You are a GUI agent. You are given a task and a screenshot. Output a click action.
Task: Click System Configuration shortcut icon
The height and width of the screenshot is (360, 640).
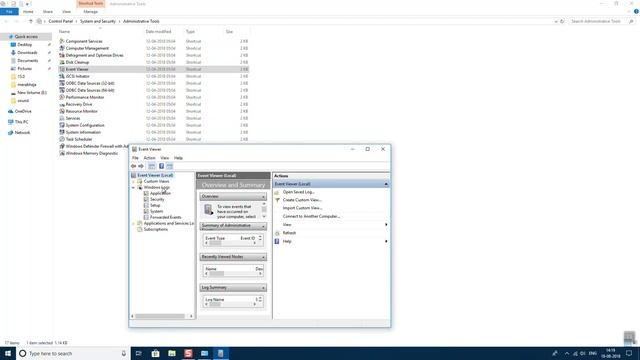(62, 125)
